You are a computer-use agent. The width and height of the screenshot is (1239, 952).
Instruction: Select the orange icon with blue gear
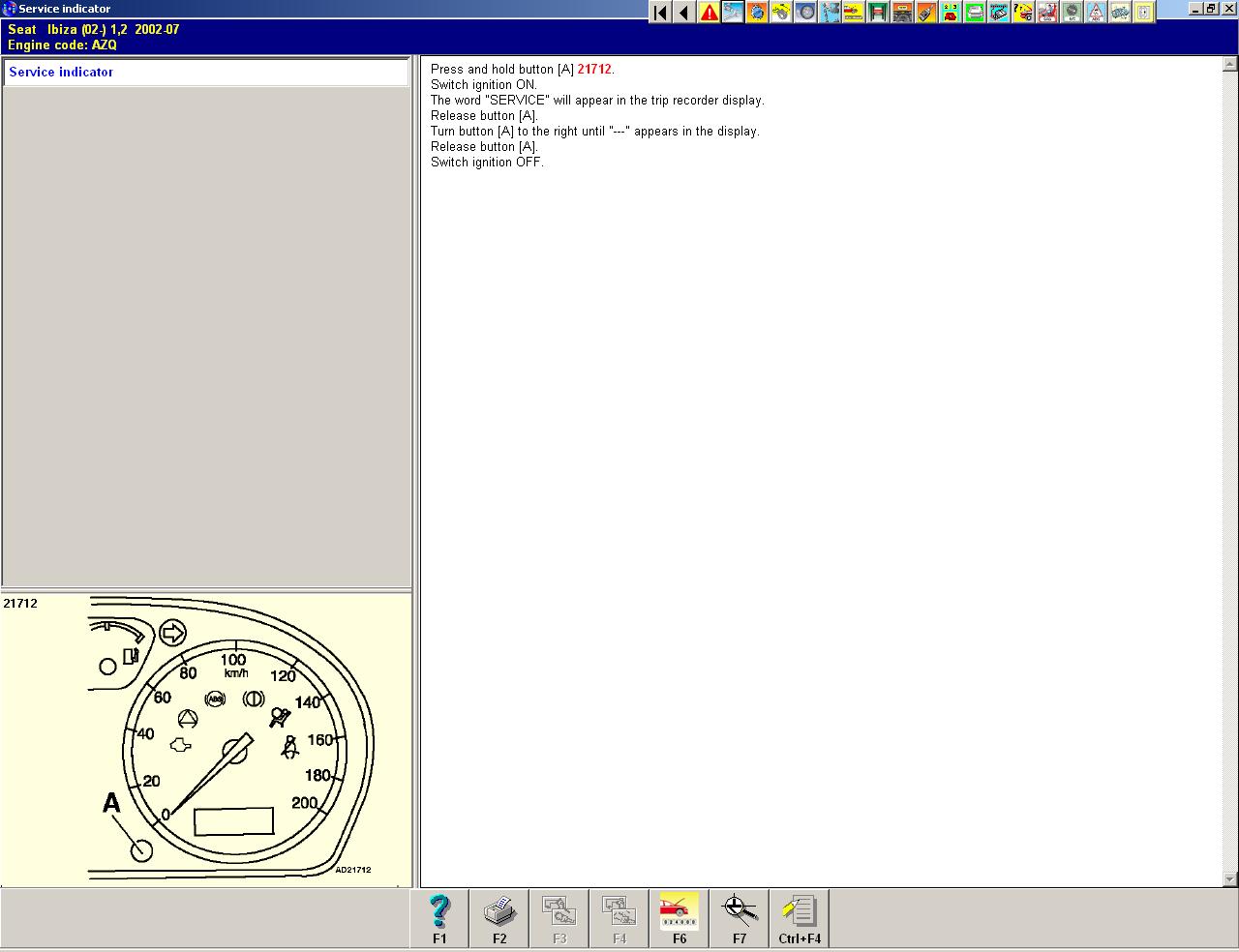[757, 12]
